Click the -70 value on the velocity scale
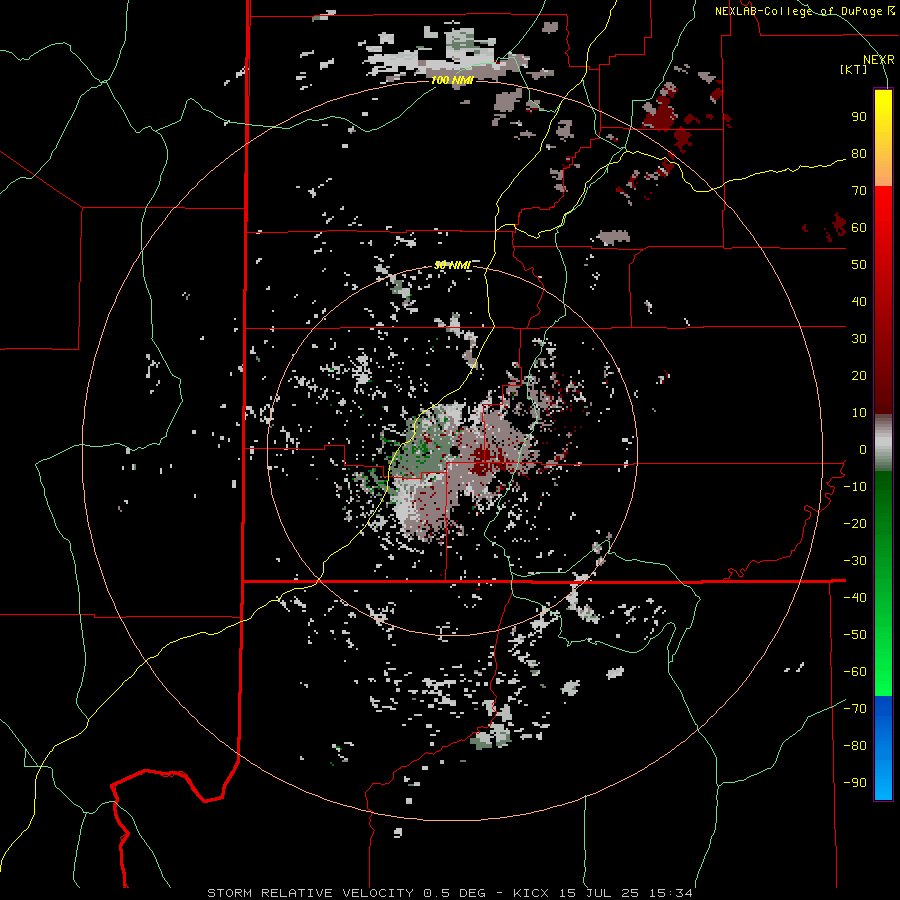The width and height of the screenshot is (900, 900). tap(855, 709)
